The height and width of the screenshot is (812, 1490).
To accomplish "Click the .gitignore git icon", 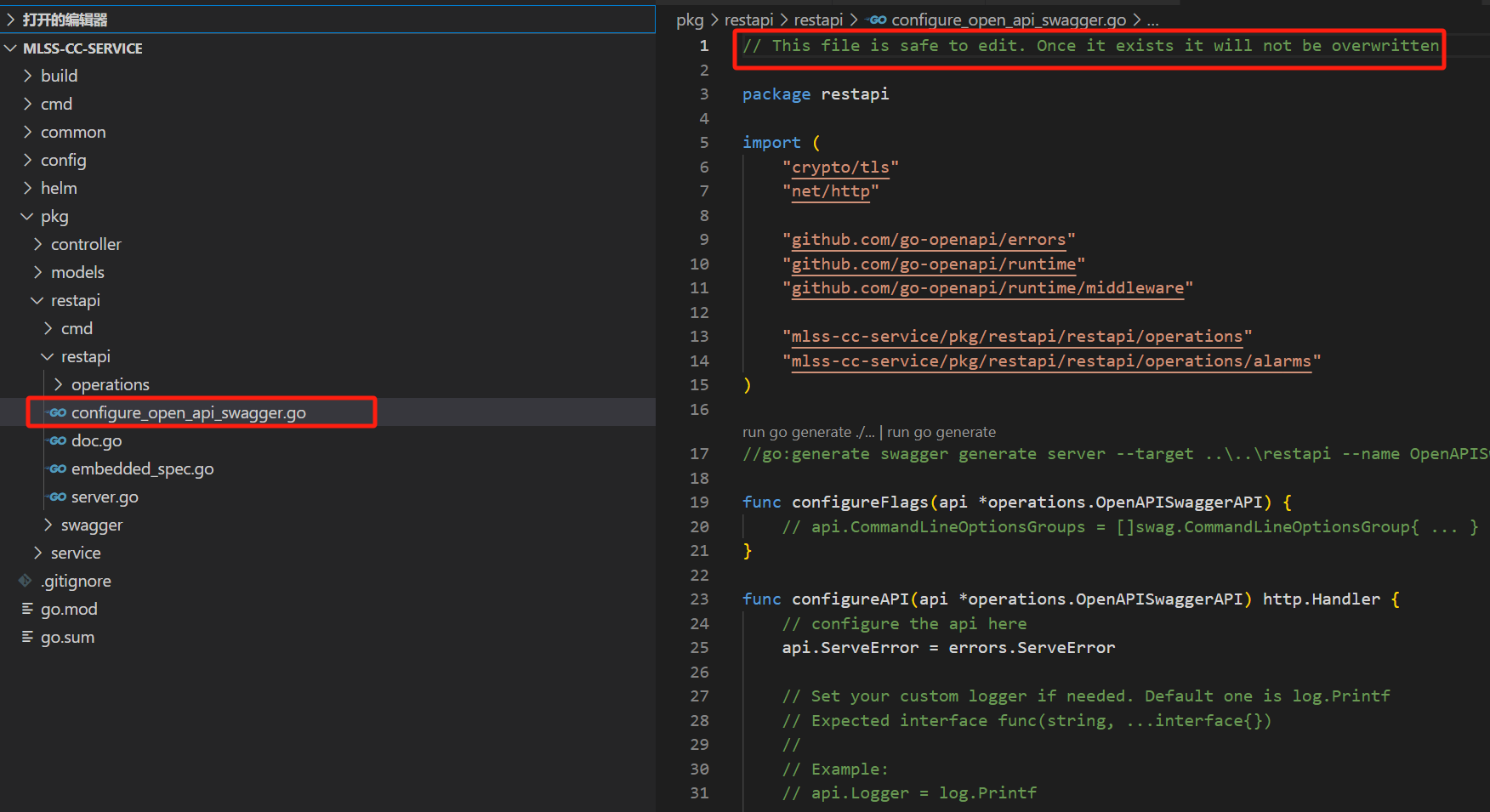I will tap(26, 581).
